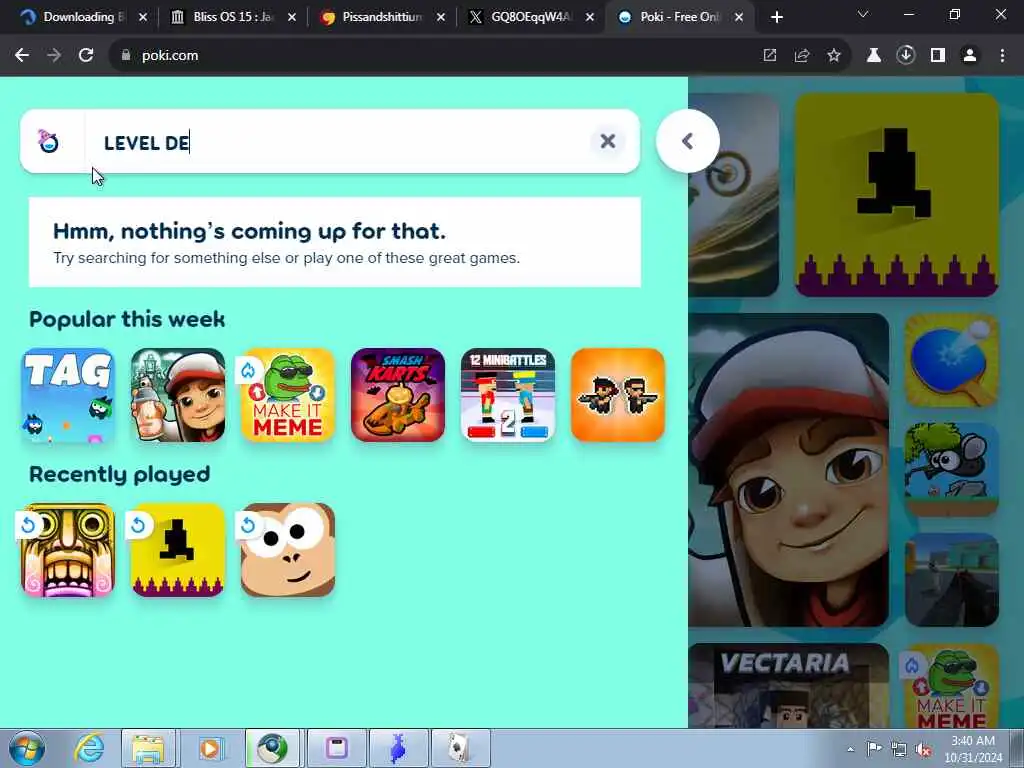Open Windows Media Player from taskbar
Screen dimensions: 1024x768
tap(210, 748)
